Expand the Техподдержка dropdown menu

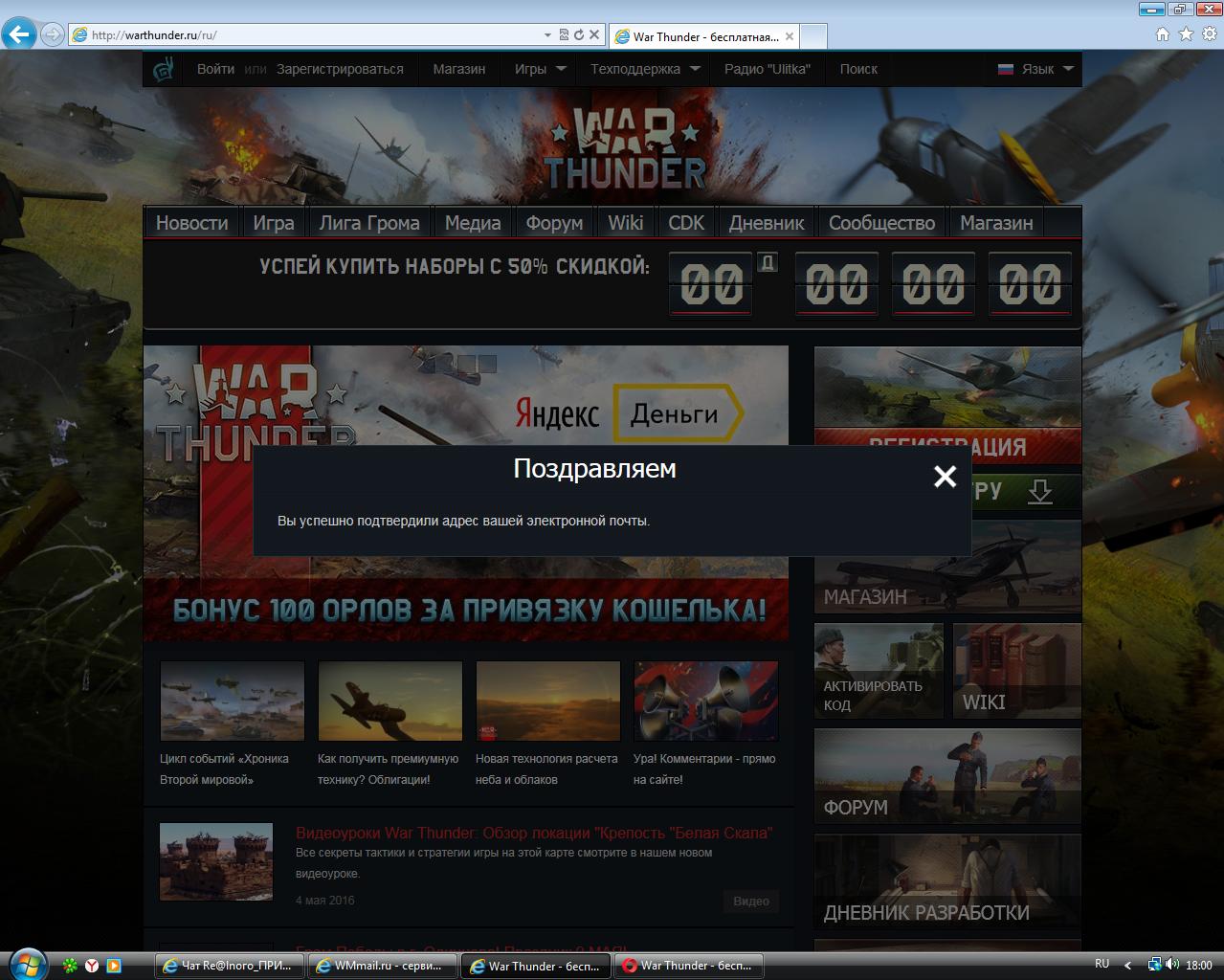(x=645, y=69)
